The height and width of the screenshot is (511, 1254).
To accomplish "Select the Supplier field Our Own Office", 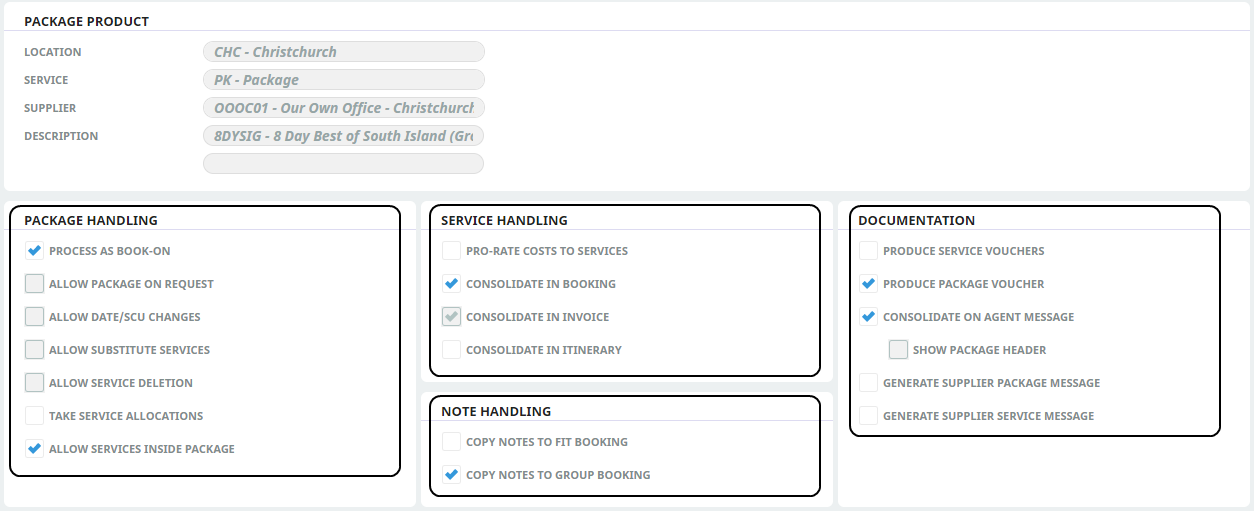I will point(344,108).
